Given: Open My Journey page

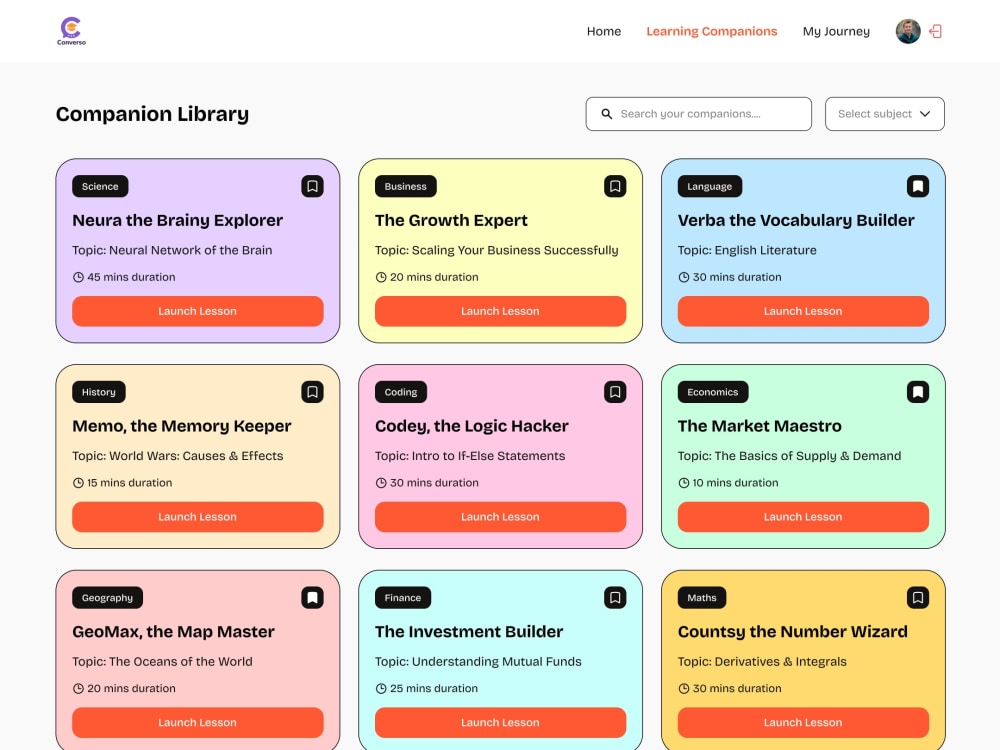Looking at the screenshot, I should (836, 31).
